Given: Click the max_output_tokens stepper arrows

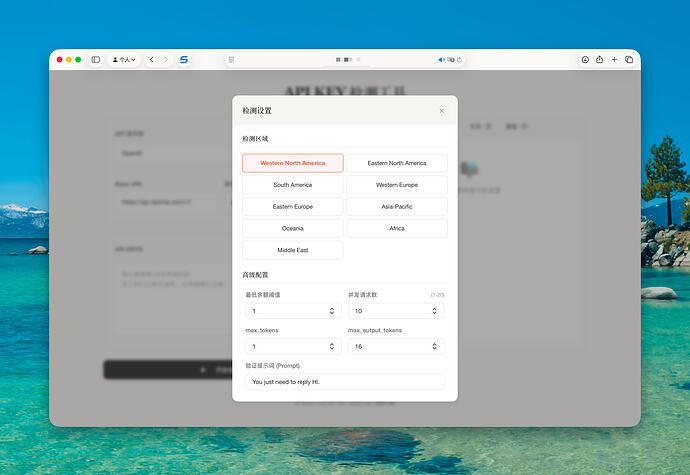Looking at the screenshot, I should (x=434, y=346).
